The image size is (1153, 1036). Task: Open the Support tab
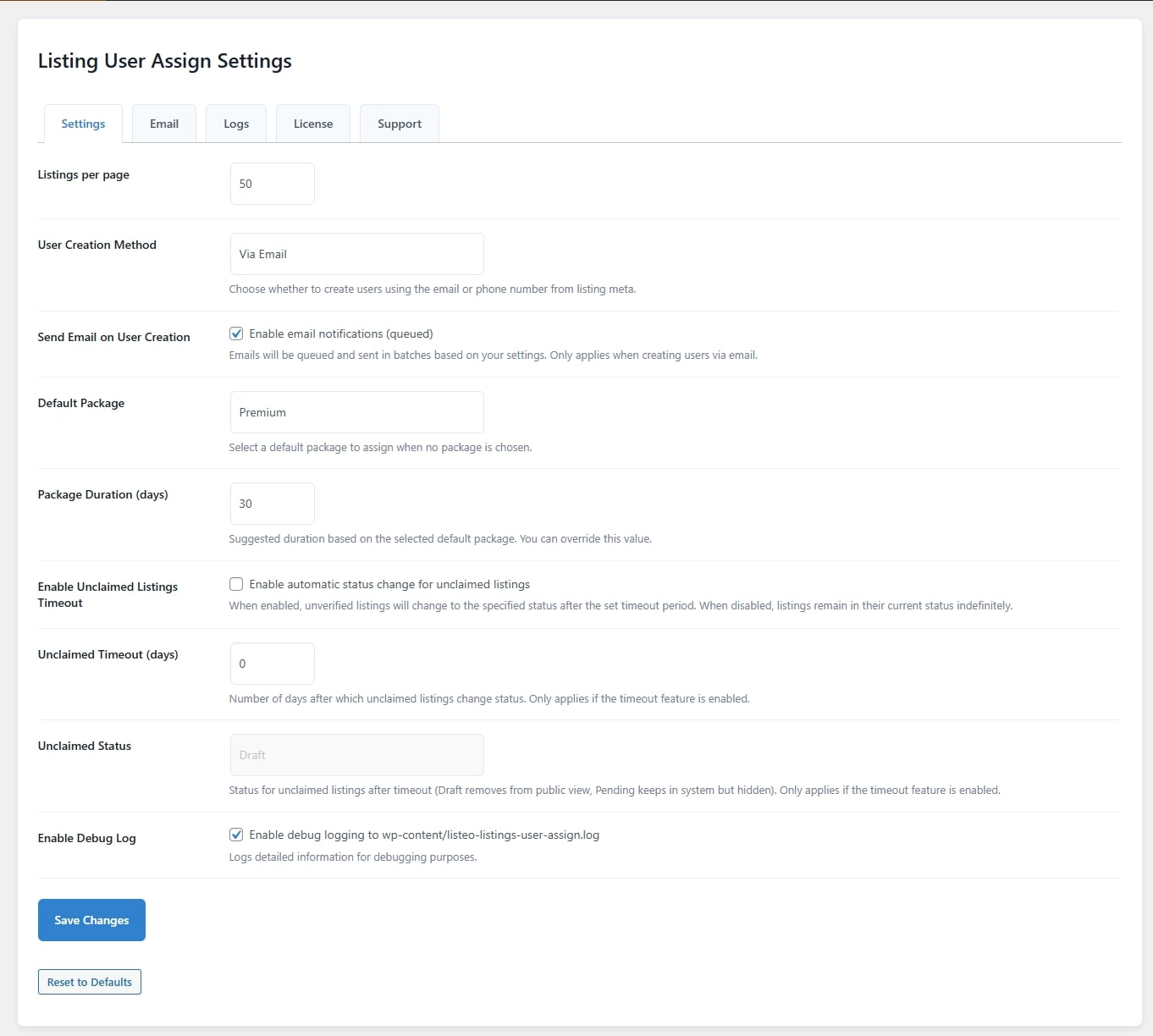(x=400, y=124)
